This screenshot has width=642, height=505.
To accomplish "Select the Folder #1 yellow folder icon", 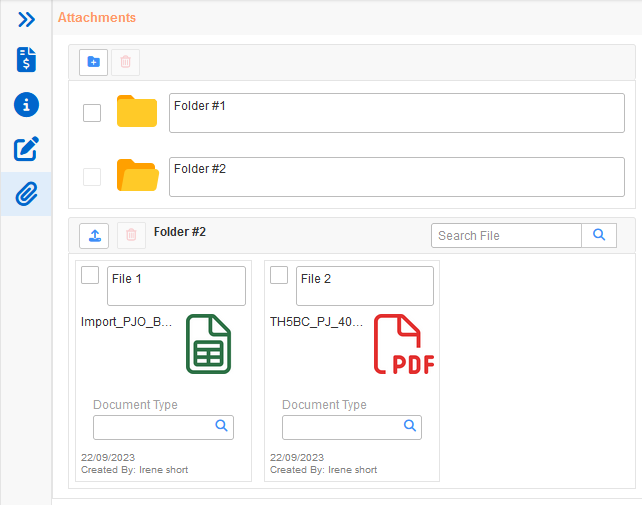I will click(137, 112).
